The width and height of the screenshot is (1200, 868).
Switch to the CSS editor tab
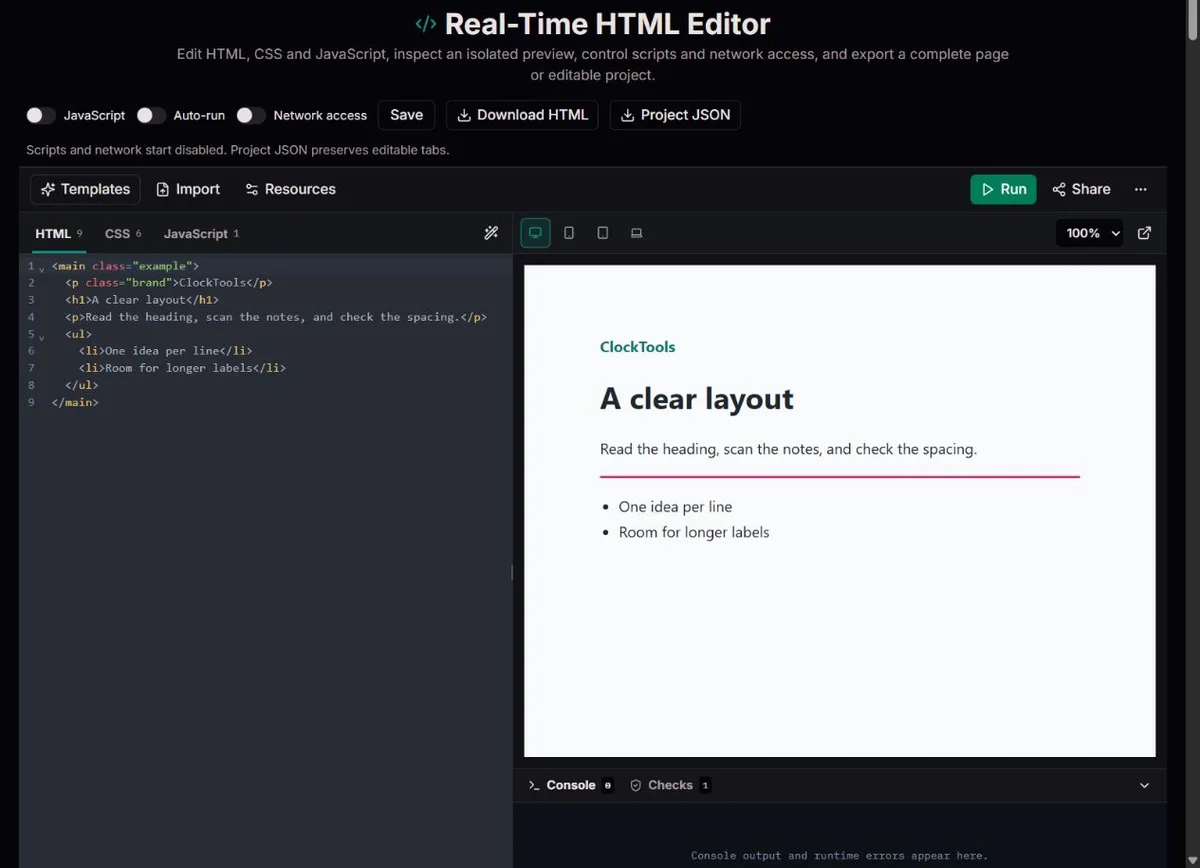click(x=123, y=234)
